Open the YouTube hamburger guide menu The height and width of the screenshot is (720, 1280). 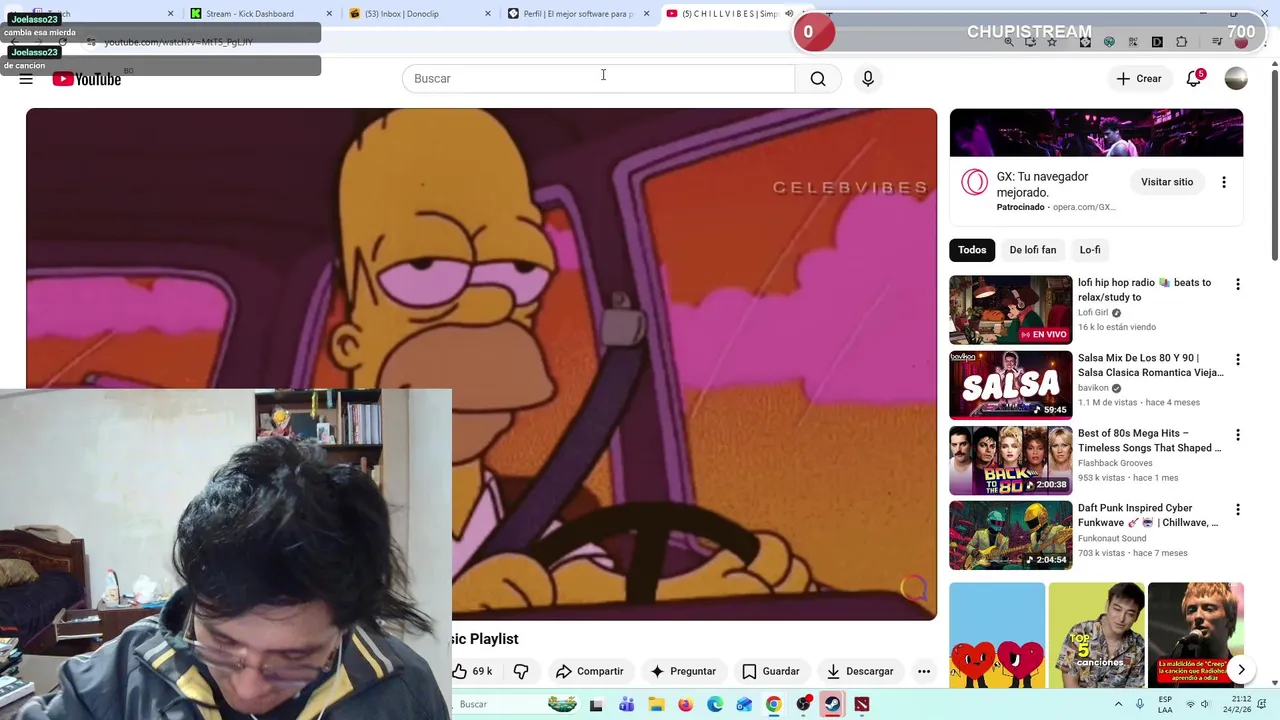pyautogui.click(x=26, y=79)
